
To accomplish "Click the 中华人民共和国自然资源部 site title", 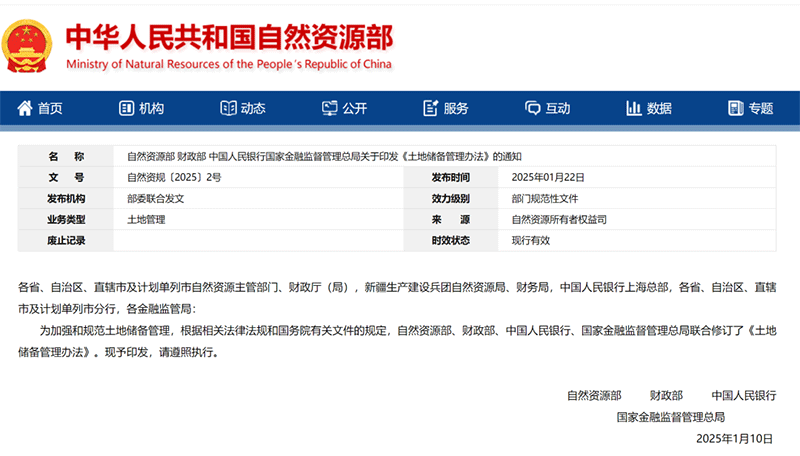I will point(228,36).
